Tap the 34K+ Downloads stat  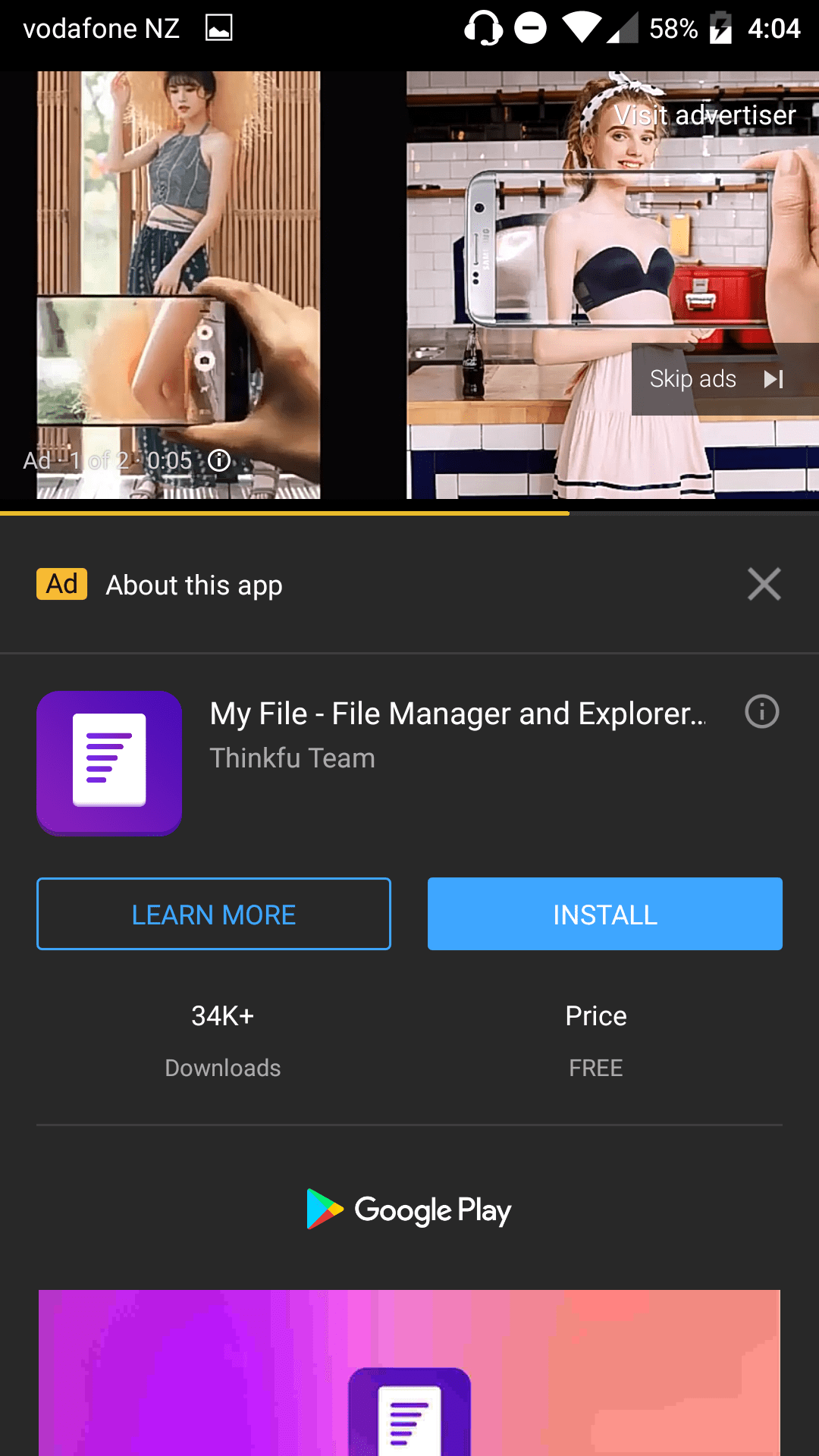[x=223, y=1040]
